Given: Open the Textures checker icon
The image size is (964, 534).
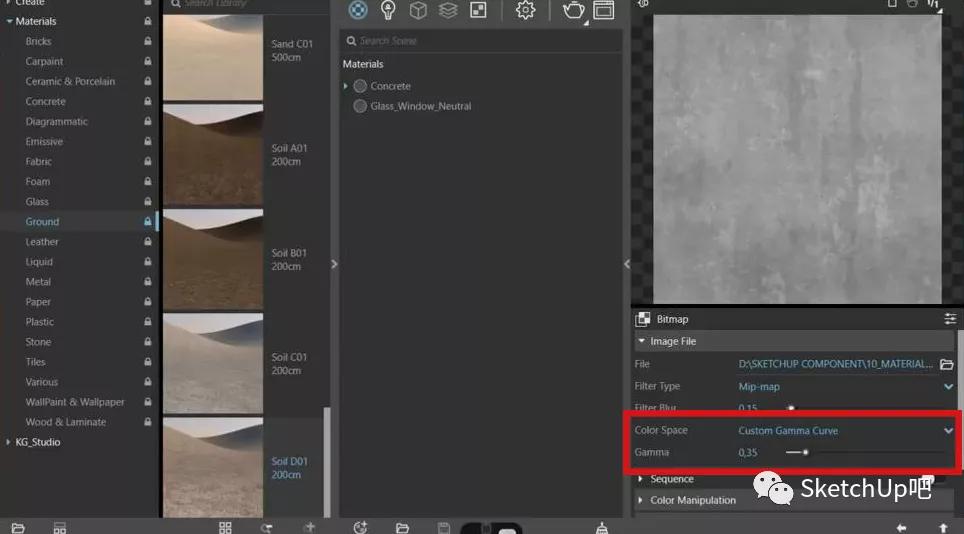Looking at the screenshot, I should pyautogui.click(x=478, y=10).
